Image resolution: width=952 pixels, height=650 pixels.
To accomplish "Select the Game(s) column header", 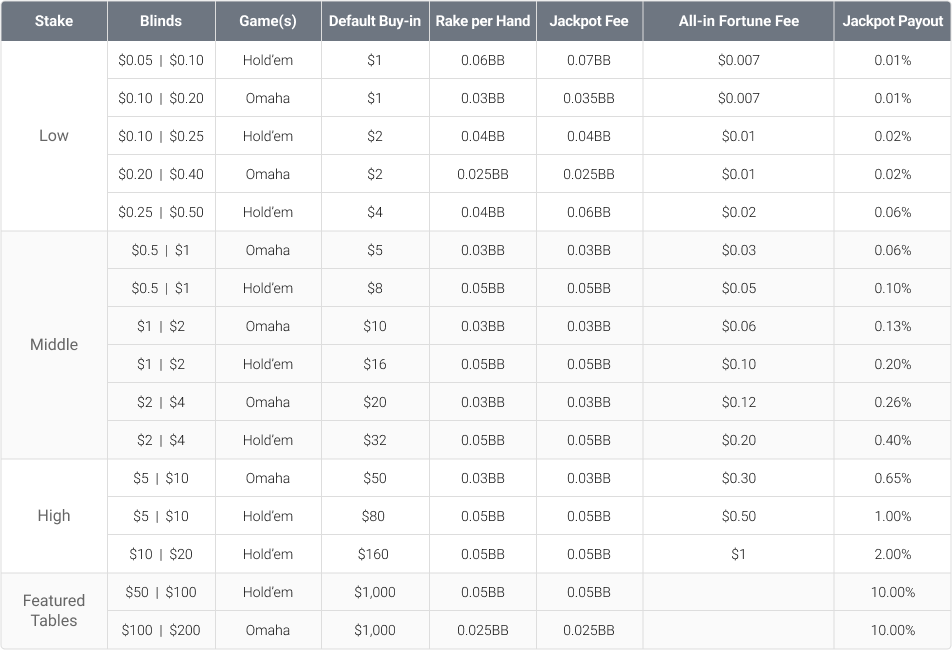I will pos(267,21).
